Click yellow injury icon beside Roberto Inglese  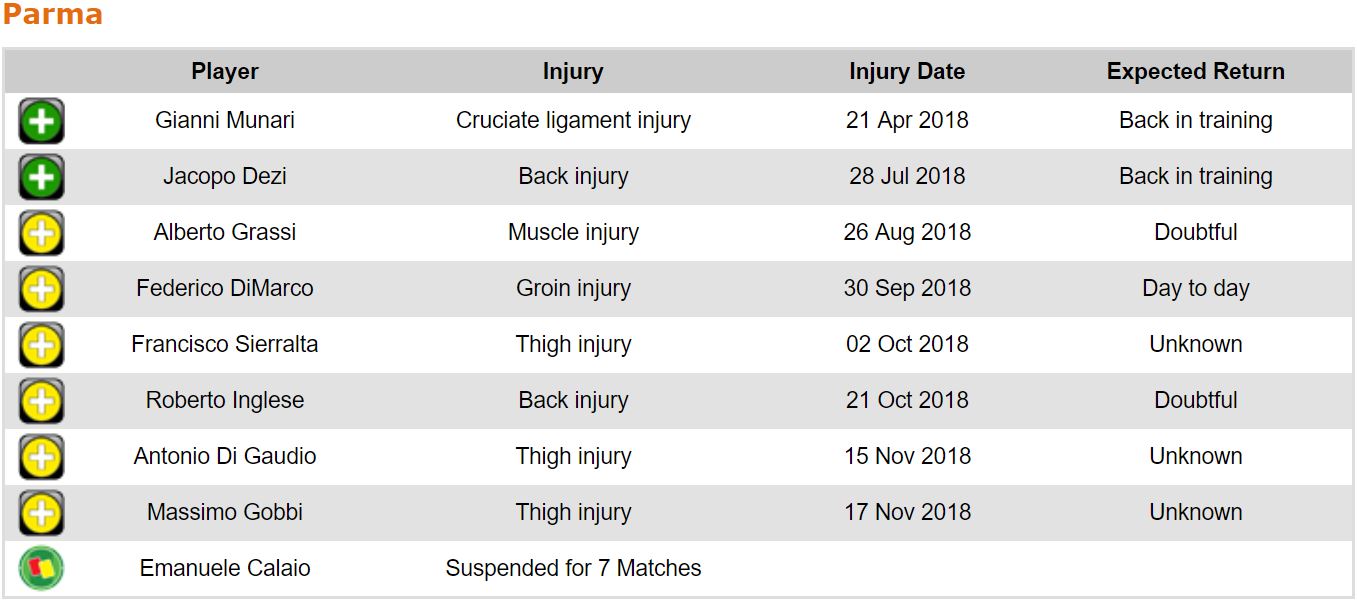pos(41,402)
